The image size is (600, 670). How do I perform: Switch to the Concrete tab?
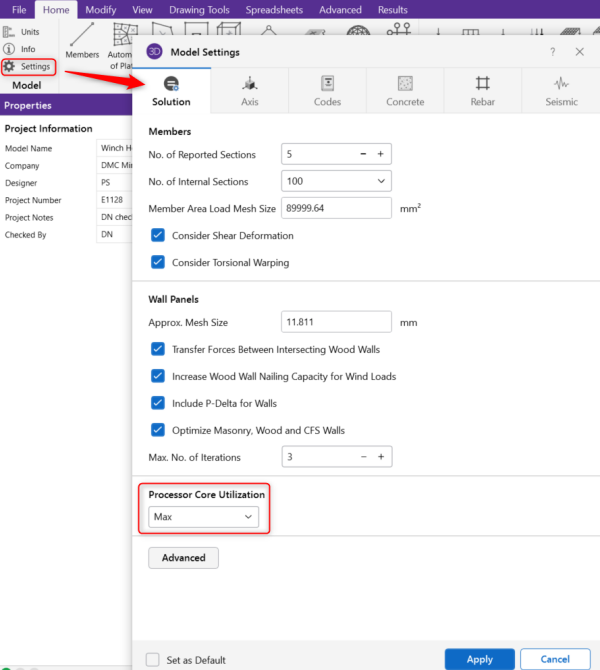click(405, 91)
